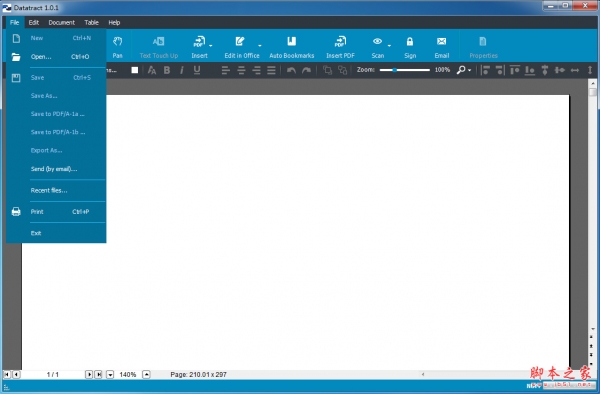This screenshot has width=600, height=394.
Task: Choose Send (by email)... entry
Action: pos(56,169)
